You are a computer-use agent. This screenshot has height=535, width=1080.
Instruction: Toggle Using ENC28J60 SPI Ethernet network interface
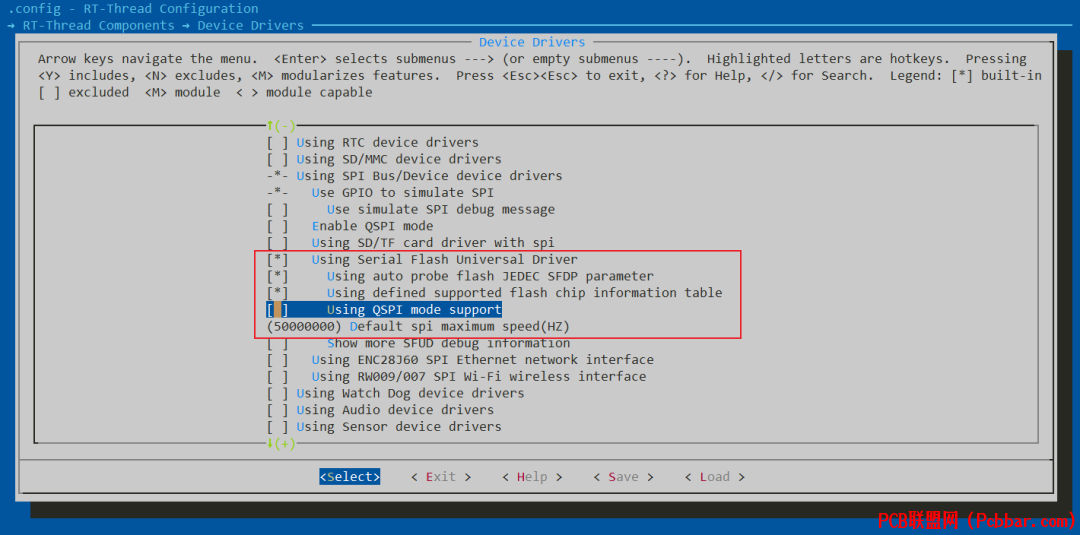[x=278, y=359]
